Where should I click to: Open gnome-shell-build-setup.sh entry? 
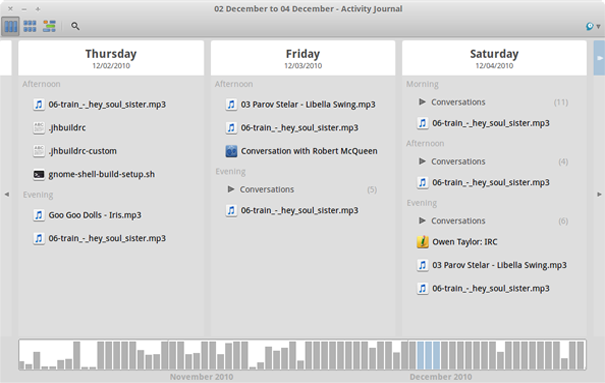coord(101,174)
